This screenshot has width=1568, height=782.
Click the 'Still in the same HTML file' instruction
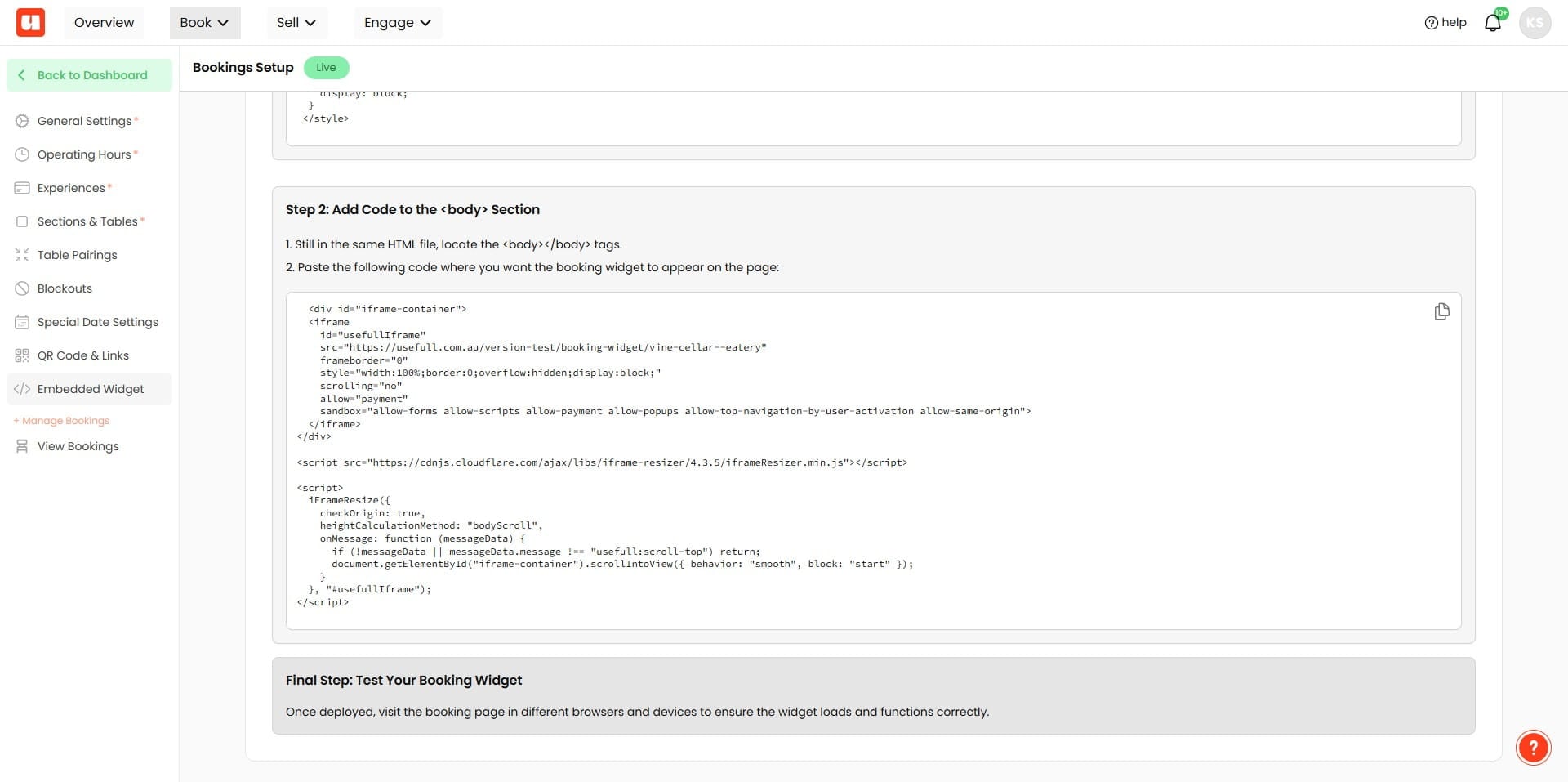[454, 244]
